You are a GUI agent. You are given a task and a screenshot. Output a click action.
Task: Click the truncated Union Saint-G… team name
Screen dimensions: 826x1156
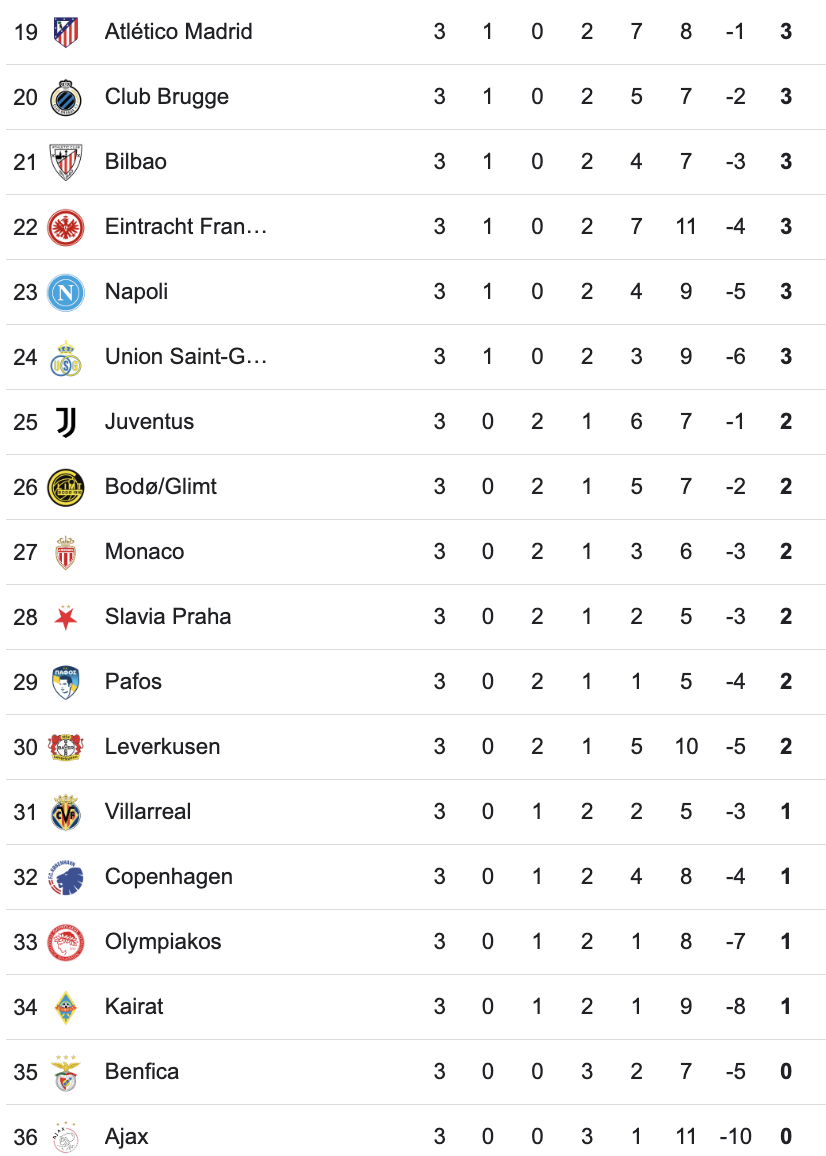coord(186,357)
